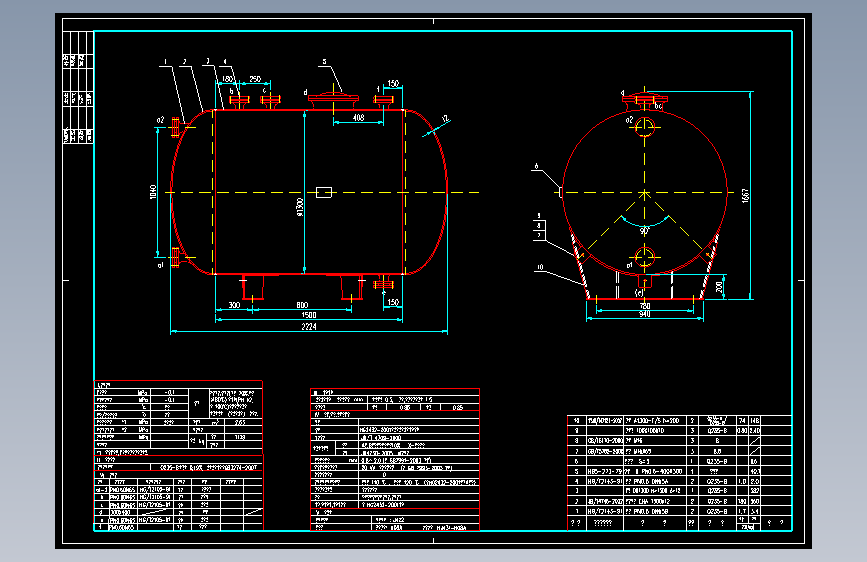
Task: Click nozzle label a1 on front view
Action: (160, 265)
